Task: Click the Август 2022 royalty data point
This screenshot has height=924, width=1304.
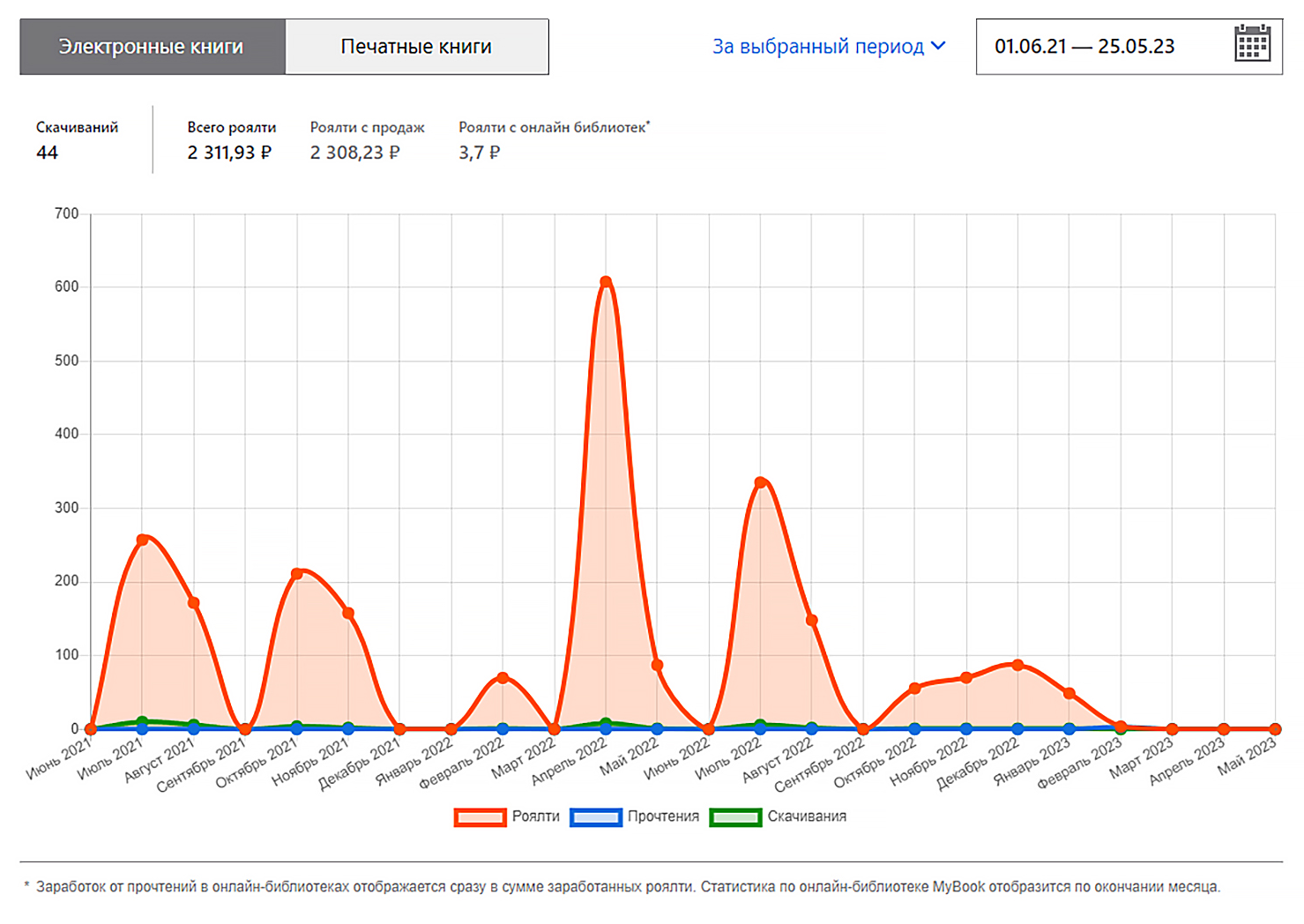Action: pos(811,621)
